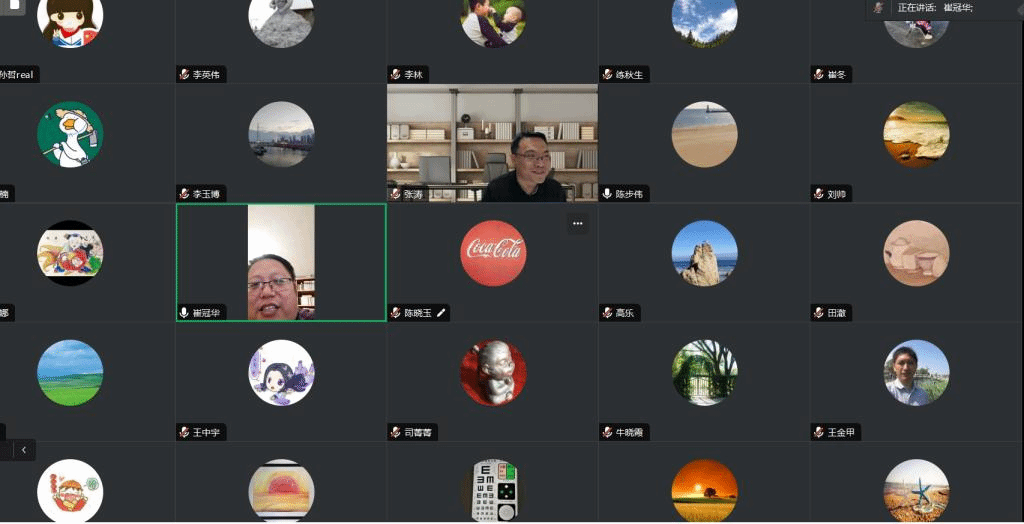Select 崔冠华's highlighted video tile

(x=281, y=262)
